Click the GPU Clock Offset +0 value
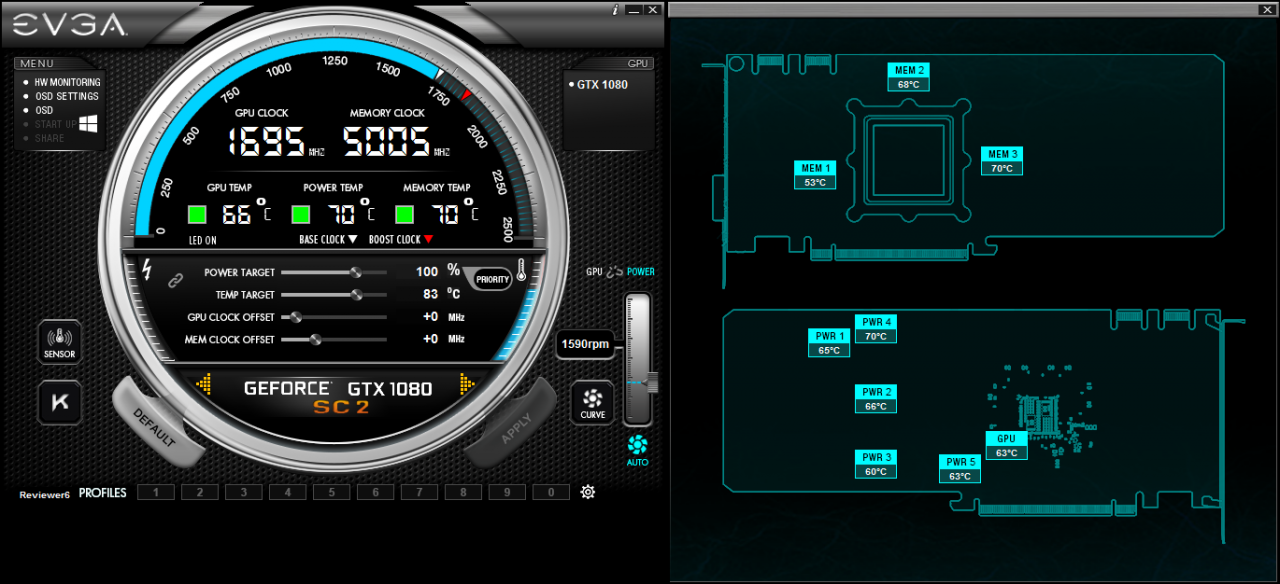This screenshot has height=584, width=1280. [x=430, y=317]
